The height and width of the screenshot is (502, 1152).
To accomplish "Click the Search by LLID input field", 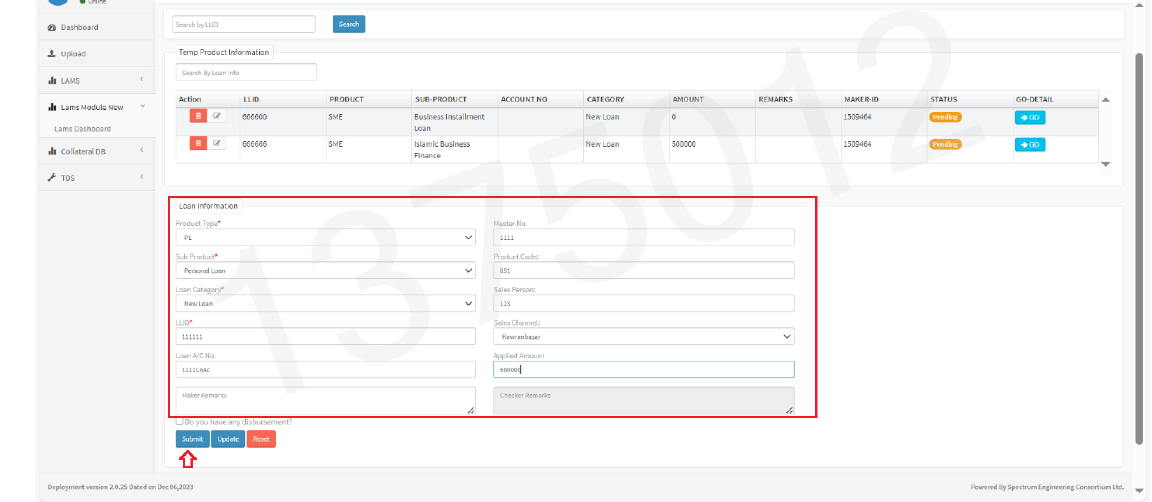I will 244,24.
